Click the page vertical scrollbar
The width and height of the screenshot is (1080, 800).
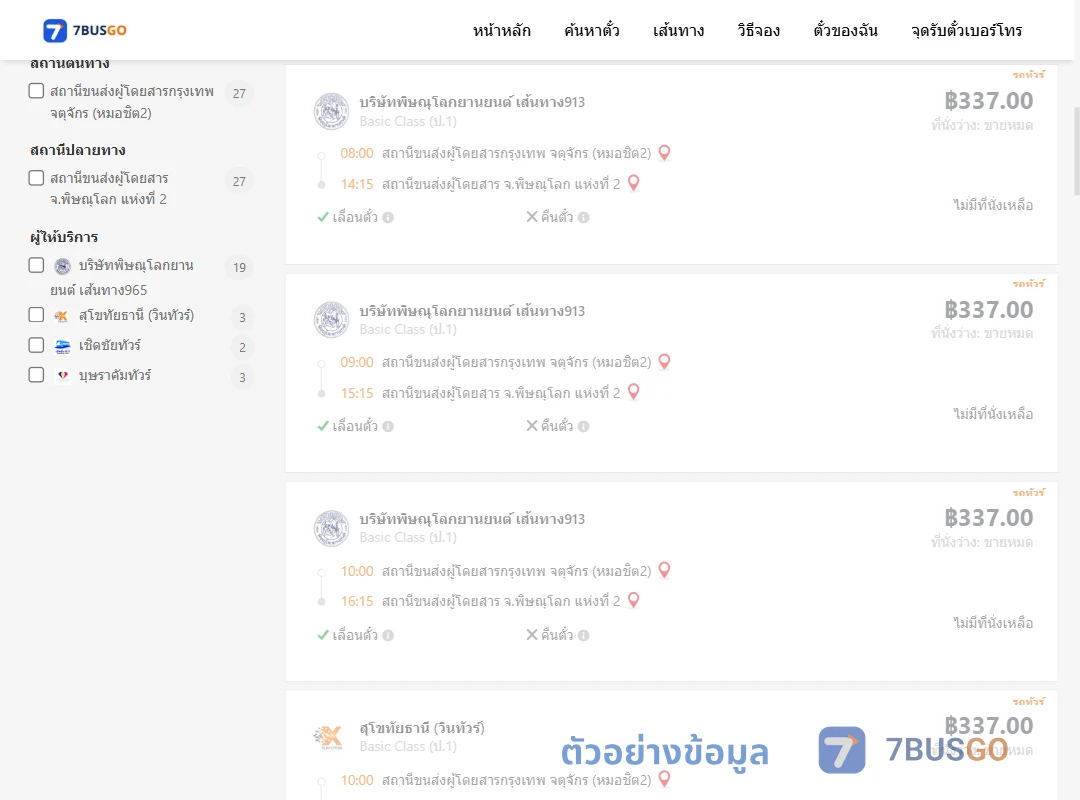tap(1076, 152)
